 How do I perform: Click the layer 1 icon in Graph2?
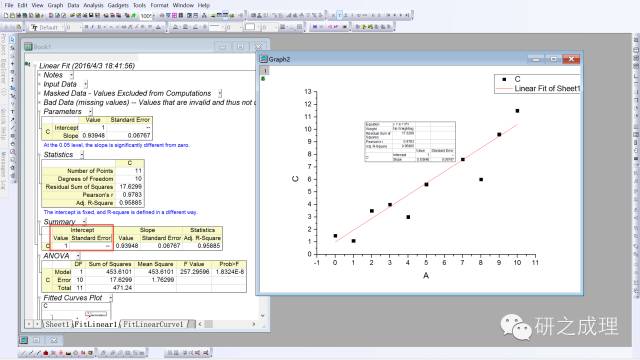click(264, 71)
